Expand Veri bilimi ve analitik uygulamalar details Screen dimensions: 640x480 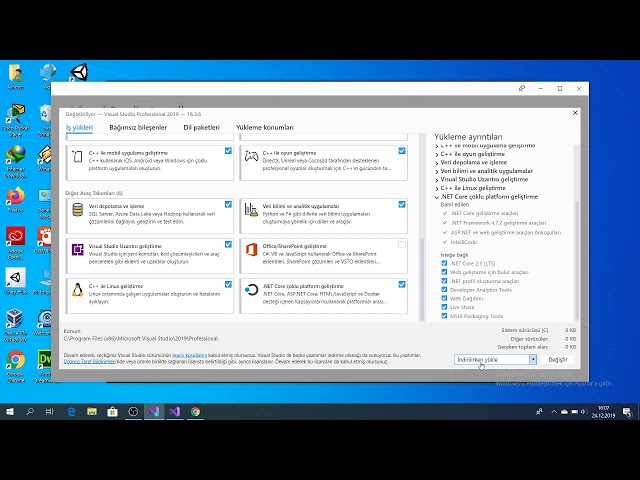pos(437,171)
